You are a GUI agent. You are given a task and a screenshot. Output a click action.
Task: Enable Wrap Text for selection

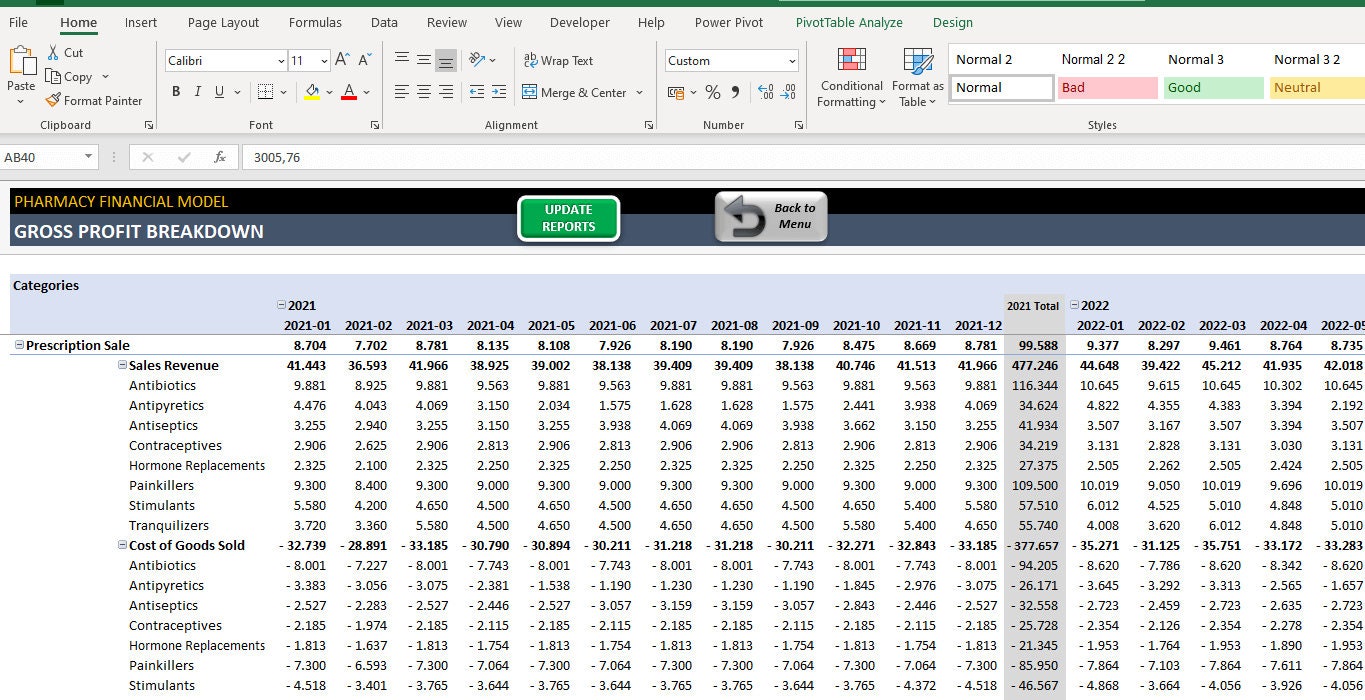click(x=558, y=60)
